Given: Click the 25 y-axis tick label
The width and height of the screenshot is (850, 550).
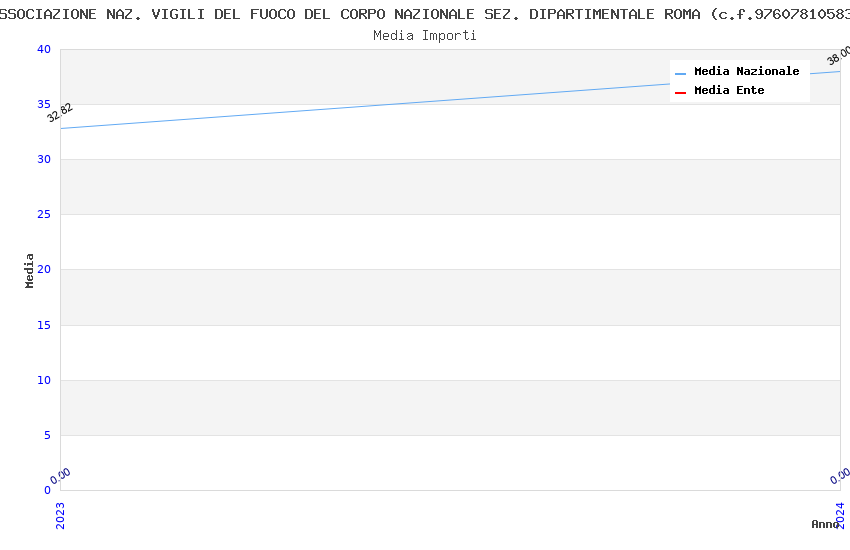Looking at the screenshot, I should [x=44, y=215].
